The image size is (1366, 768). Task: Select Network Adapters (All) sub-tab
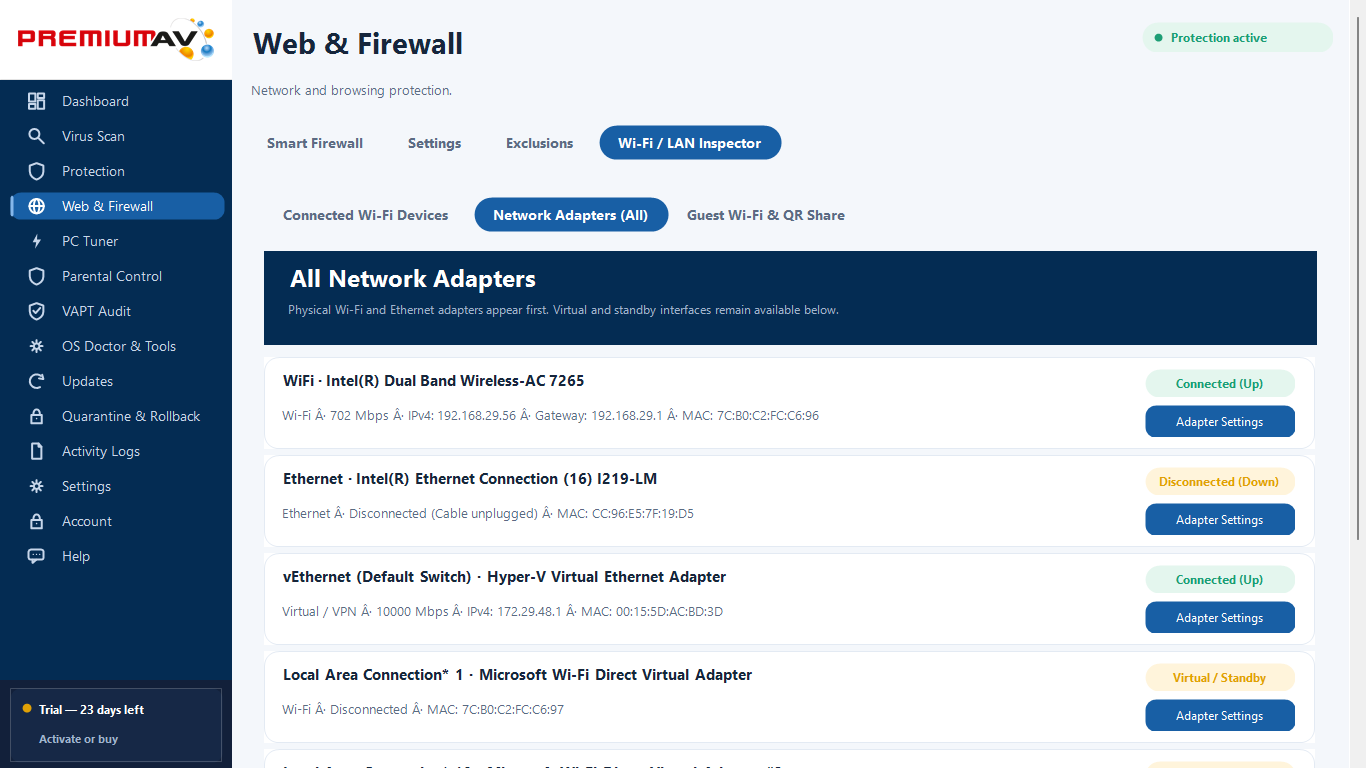(x=571, y=215)
